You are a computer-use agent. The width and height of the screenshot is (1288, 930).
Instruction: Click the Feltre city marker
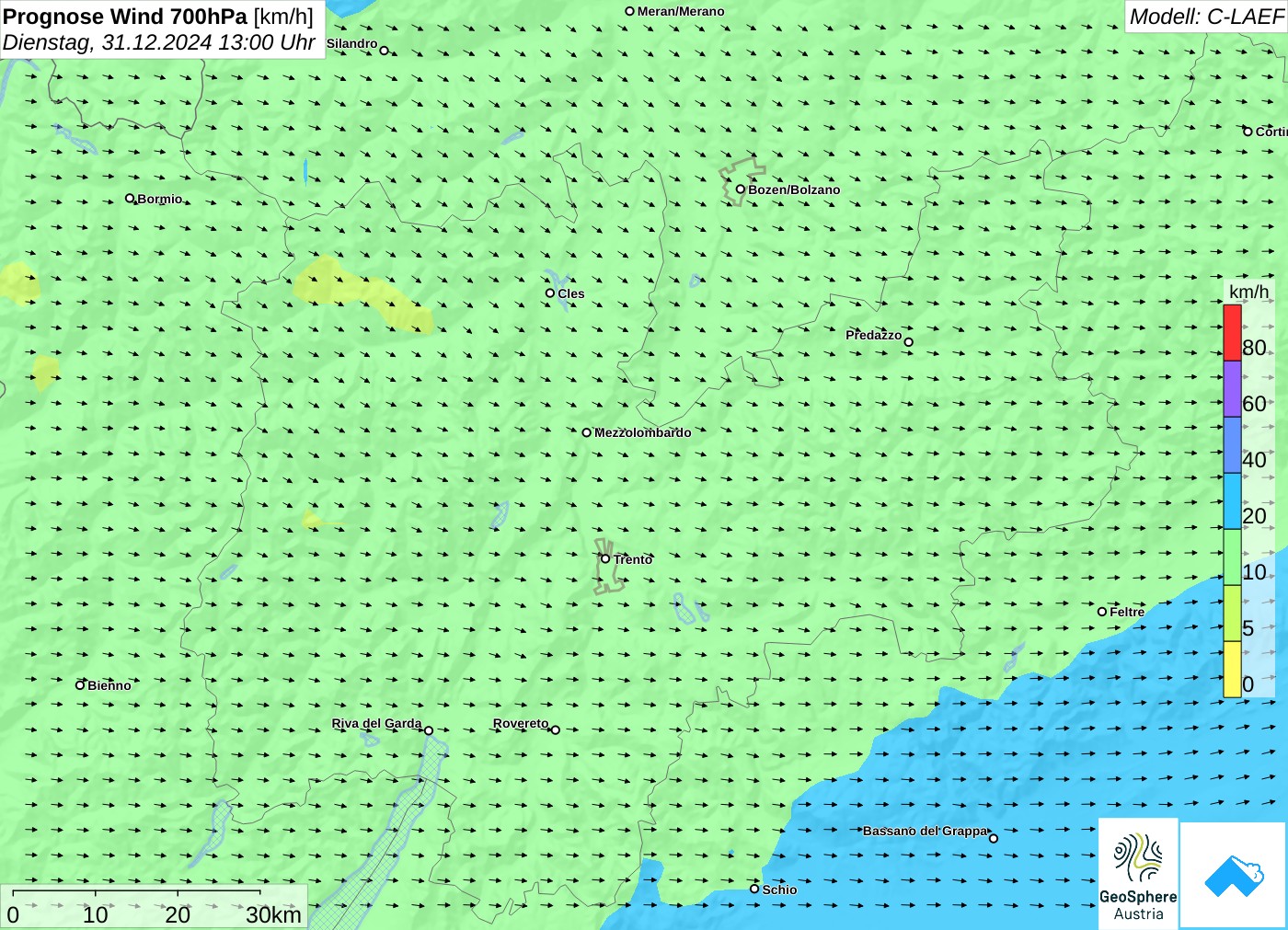point(1102,612)
